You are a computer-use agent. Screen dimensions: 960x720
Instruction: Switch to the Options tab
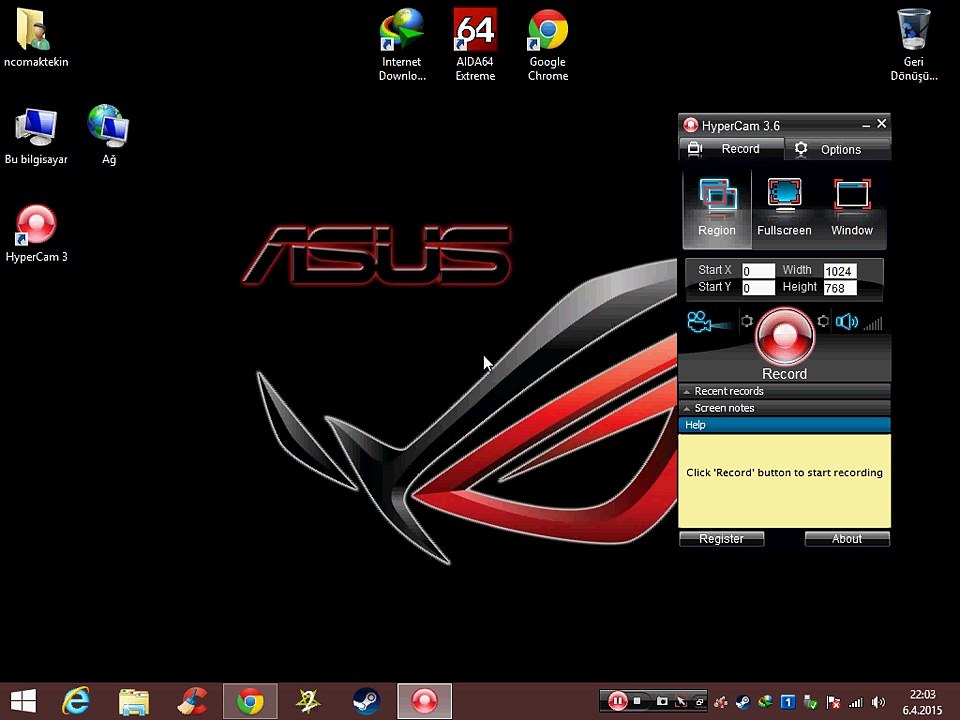(x=838, y=149)
